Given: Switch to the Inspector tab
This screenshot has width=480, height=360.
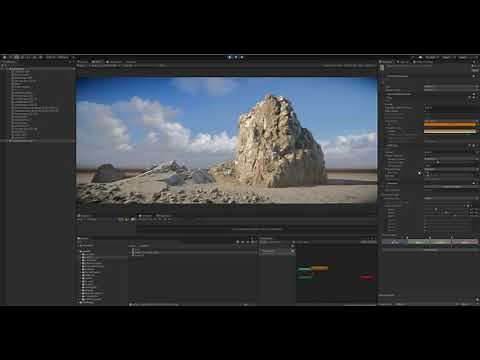Looking at the screenshot, I should 387,62.
